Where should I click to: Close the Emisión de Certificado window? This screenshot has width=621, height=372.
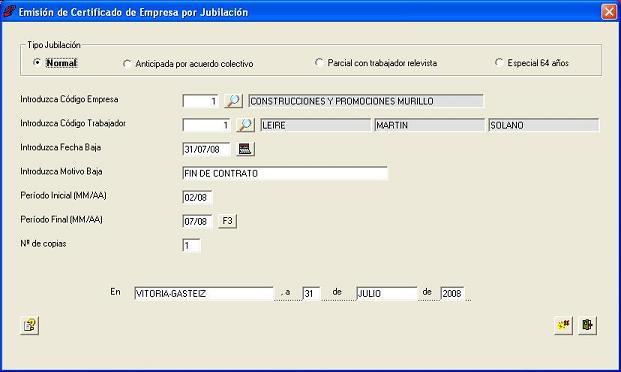[609, 11]
